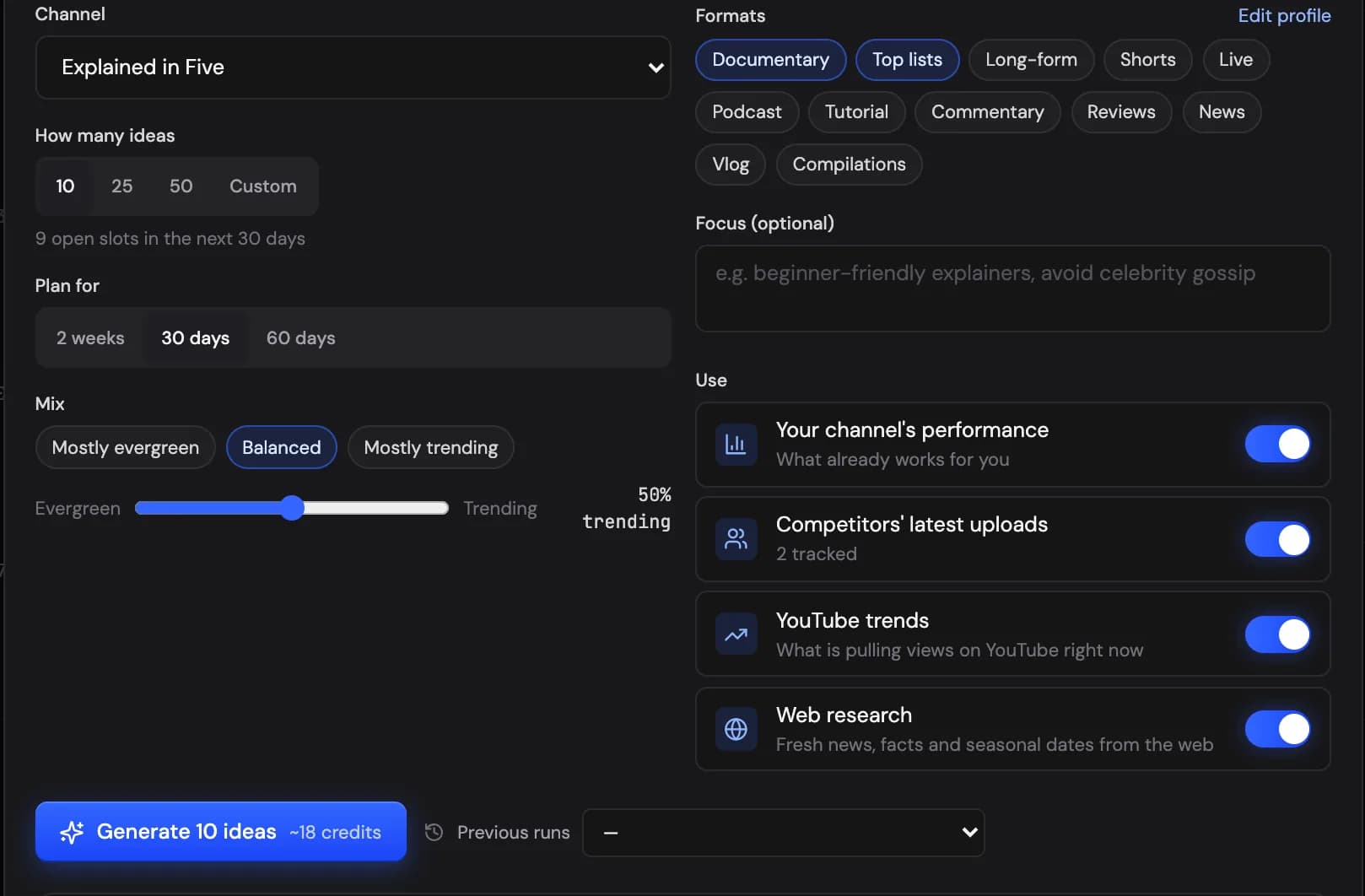Viewport: 1365px width, 896px height.
Task: Turn off Competitors' latest uploads switch
Action: click(x=1277, y=539)
